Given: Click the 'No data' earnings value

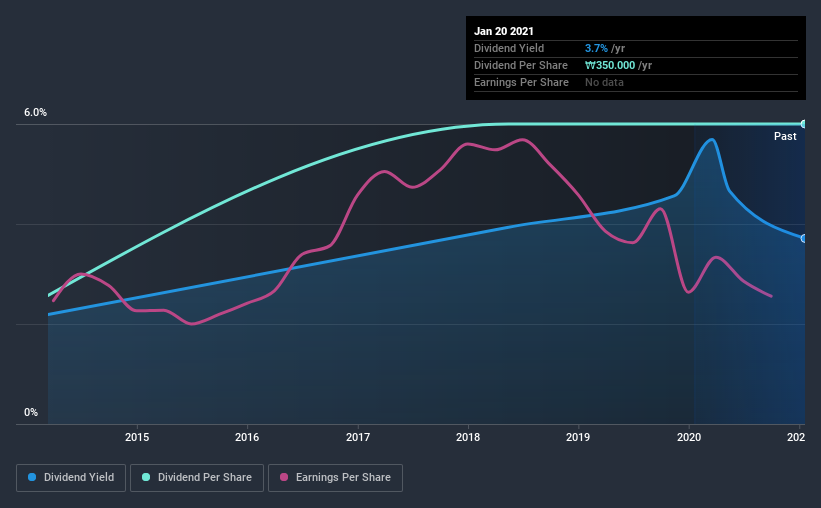Looking at the screenshot, I should 604,82.
